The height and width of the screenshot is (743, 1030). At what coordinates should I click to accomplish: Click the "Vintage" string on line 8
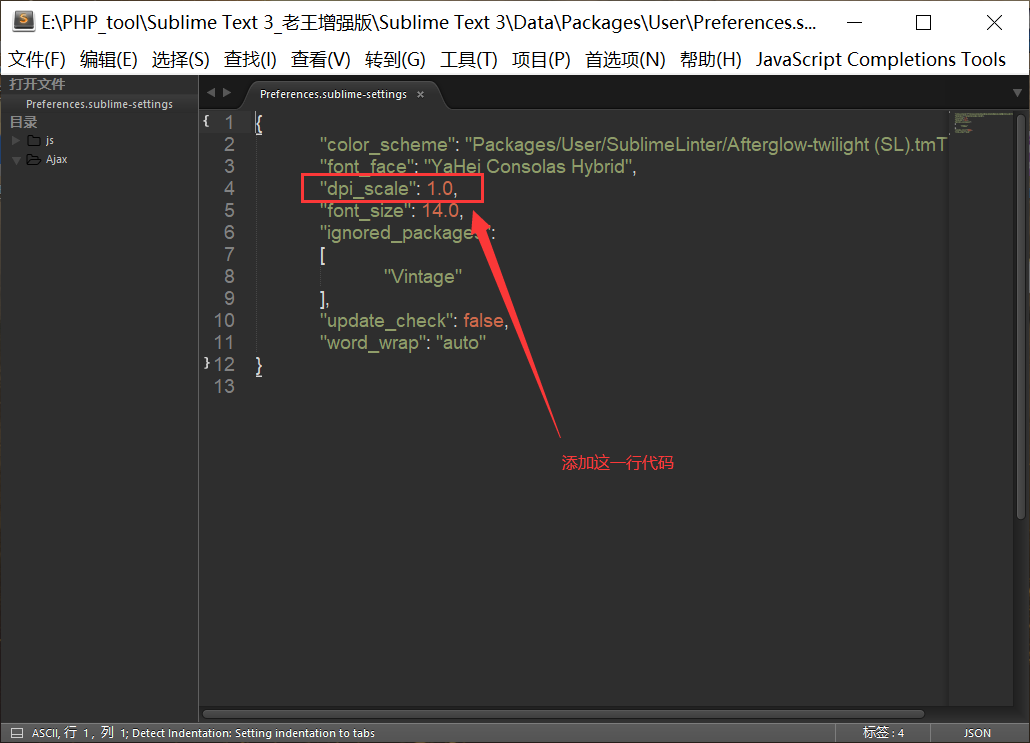[423, 277]
